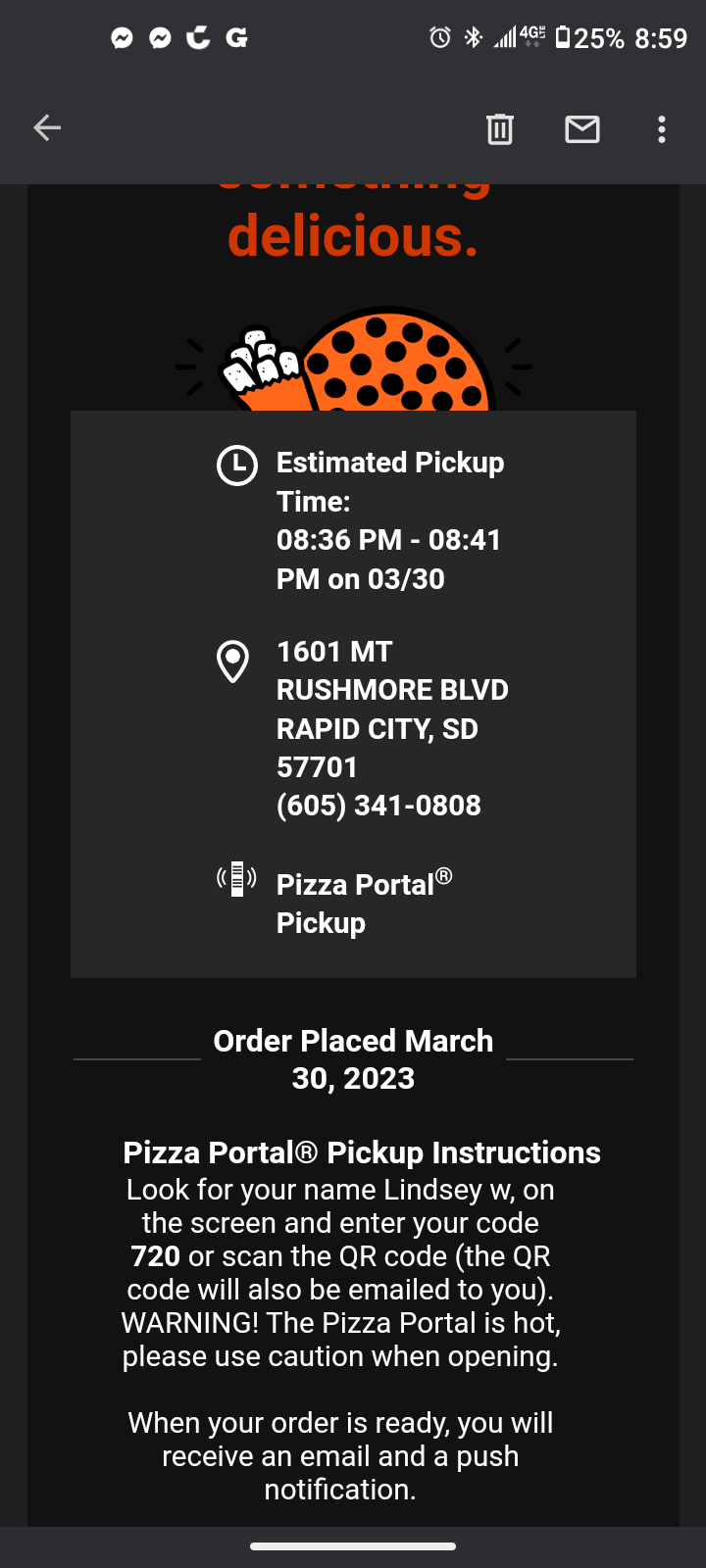Tap the pizza and breadsticks illustration
The image size is (706, 1568).
click(x=355, y=361)
